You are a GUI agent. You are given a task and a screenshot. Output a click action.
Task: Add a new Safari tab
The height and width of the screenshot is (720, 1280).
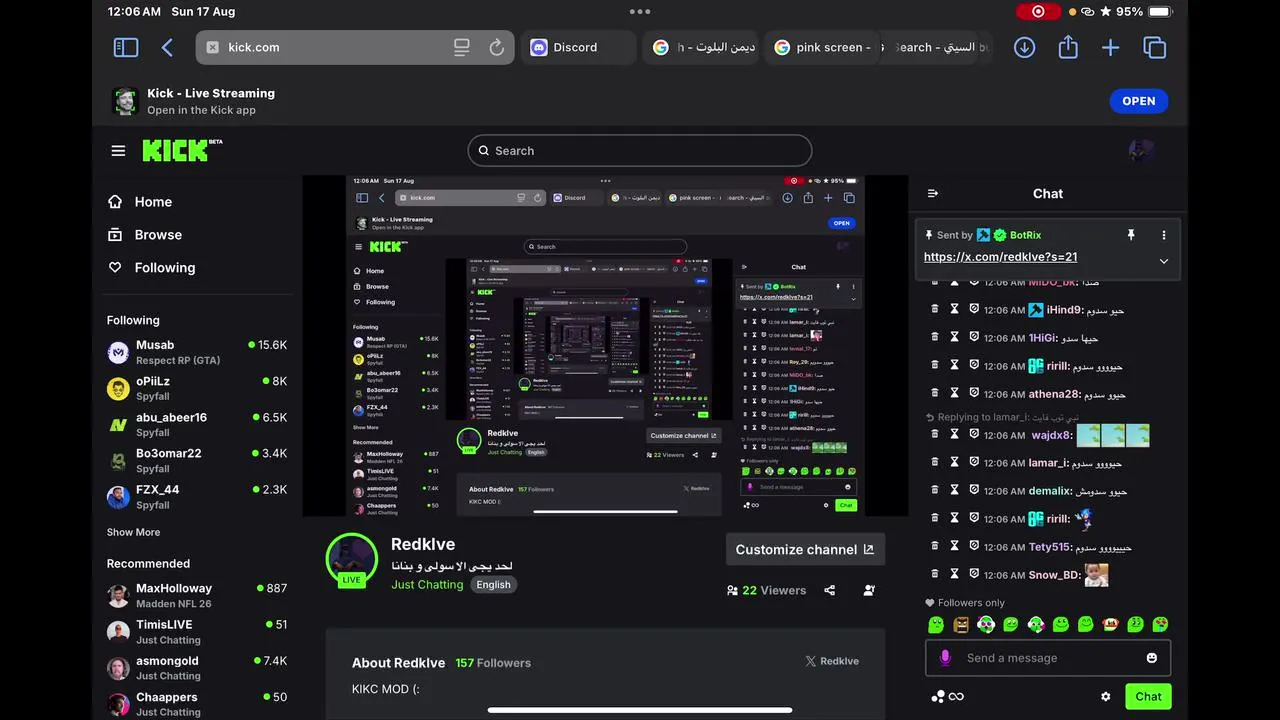click(1110, 47)
